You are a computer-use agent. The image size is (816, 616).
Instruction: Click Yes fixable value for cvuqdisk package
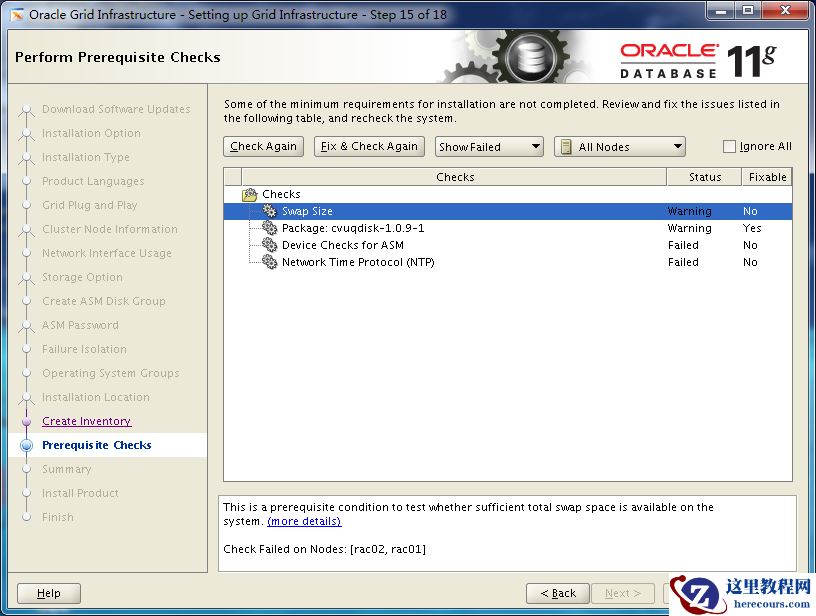pos(752,228)
